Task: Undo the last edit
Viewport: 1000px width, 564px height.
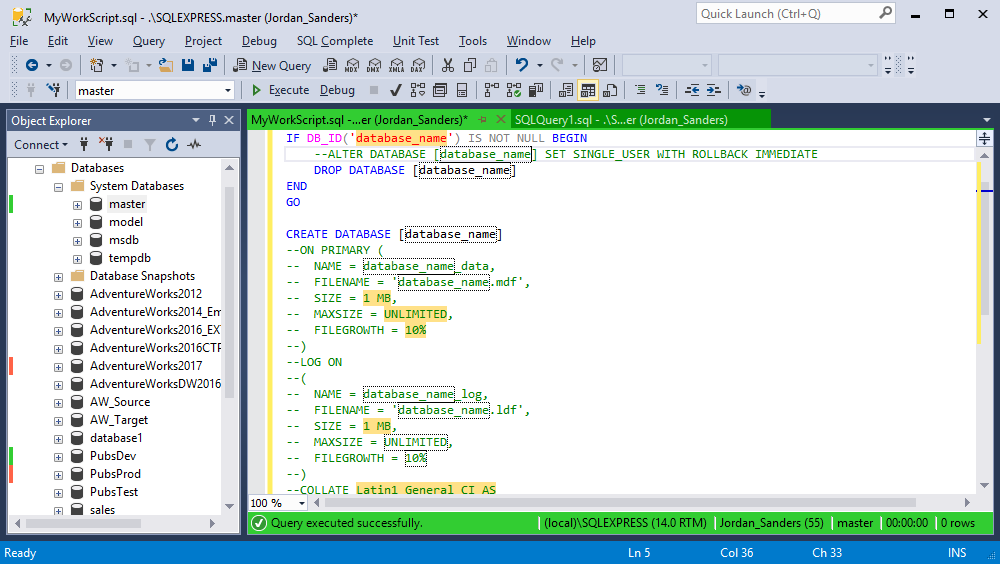Action: coord(522,65)
